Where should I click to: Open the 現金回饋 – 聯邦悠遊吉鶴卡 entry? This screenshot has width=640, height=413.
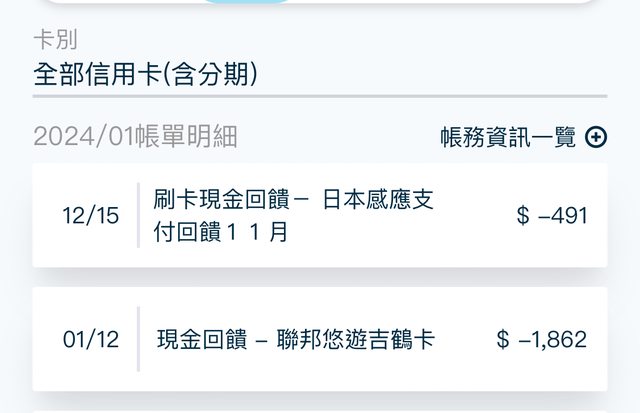coord(296,339)
